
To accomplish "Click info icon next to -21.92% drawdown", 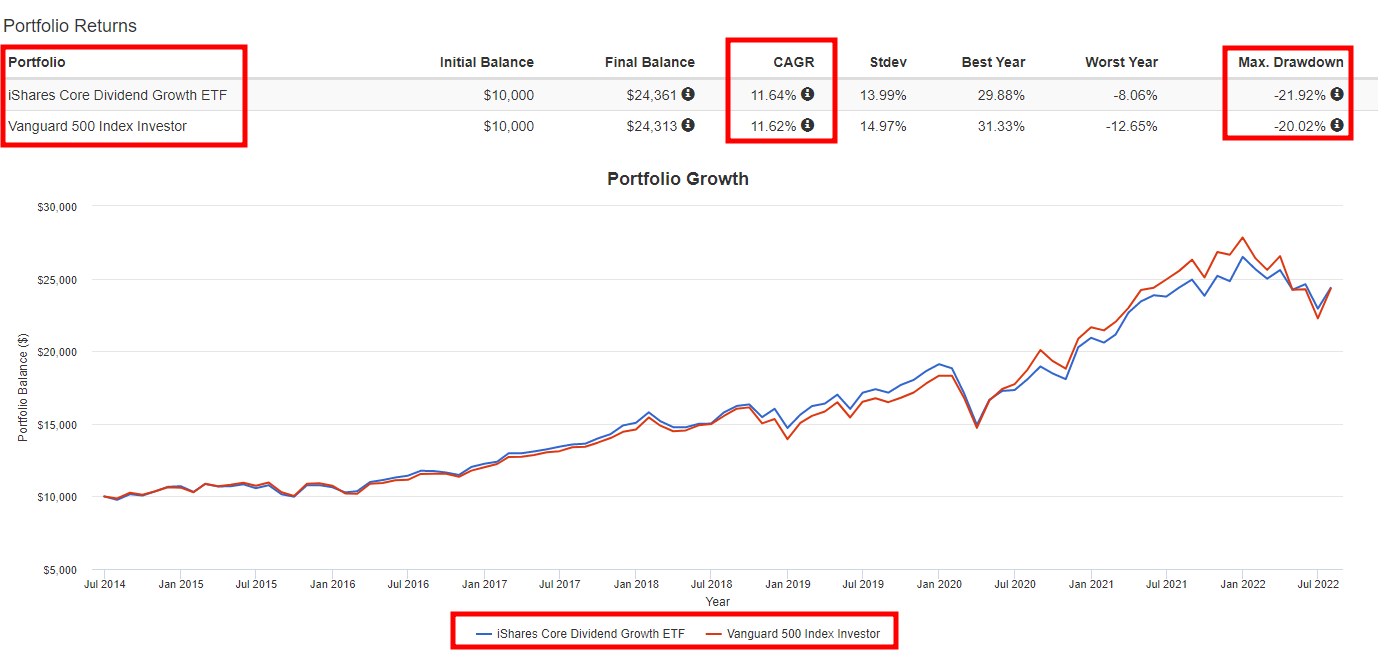I will point(1337,95).
